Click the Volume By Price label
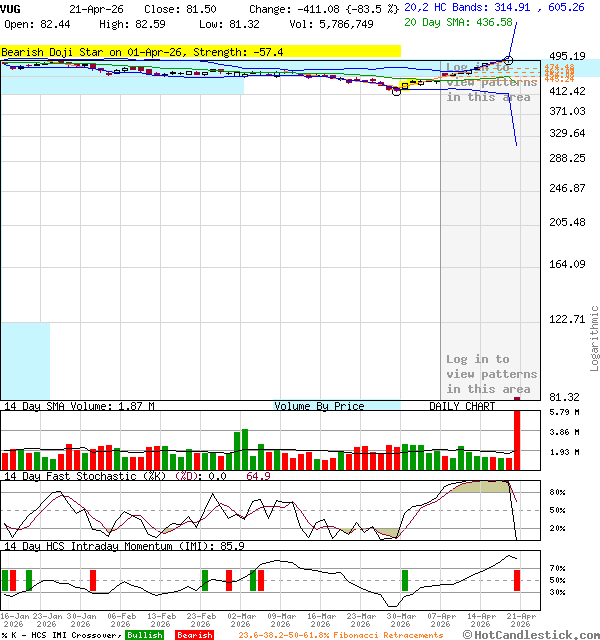Screen dimensions: 600x640 (x=319, y=406)
